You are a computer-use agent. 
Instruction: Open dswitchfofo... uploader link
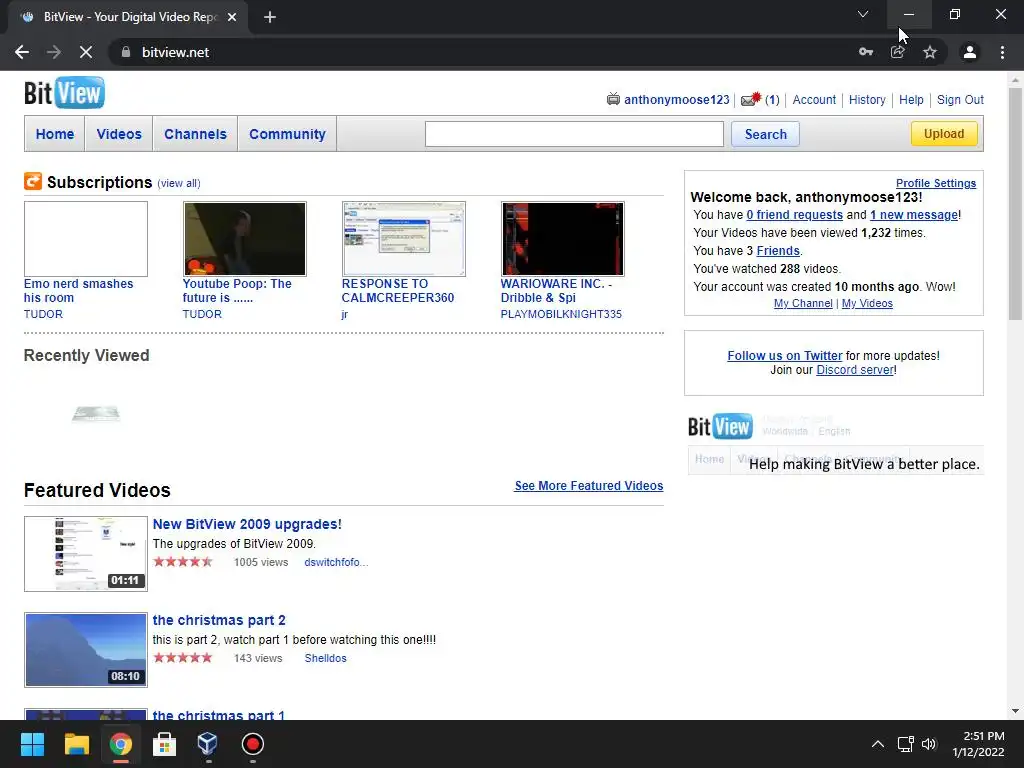click(336, 562)
